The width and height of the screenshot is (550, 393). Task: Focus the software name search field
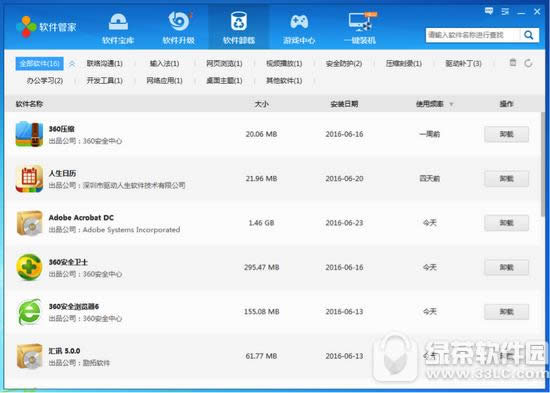(x=473, y=35)
